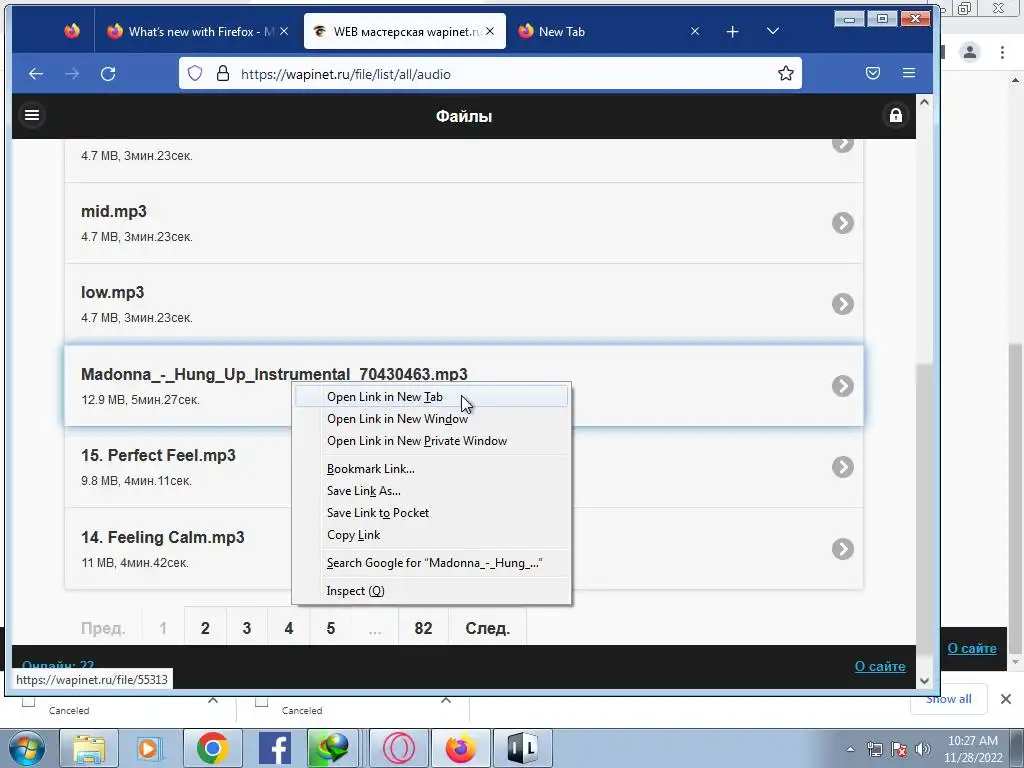Select Save Link As… from context menu
Image resolution: width=1024 pixels, height=768 pixels.
point(431,491)
